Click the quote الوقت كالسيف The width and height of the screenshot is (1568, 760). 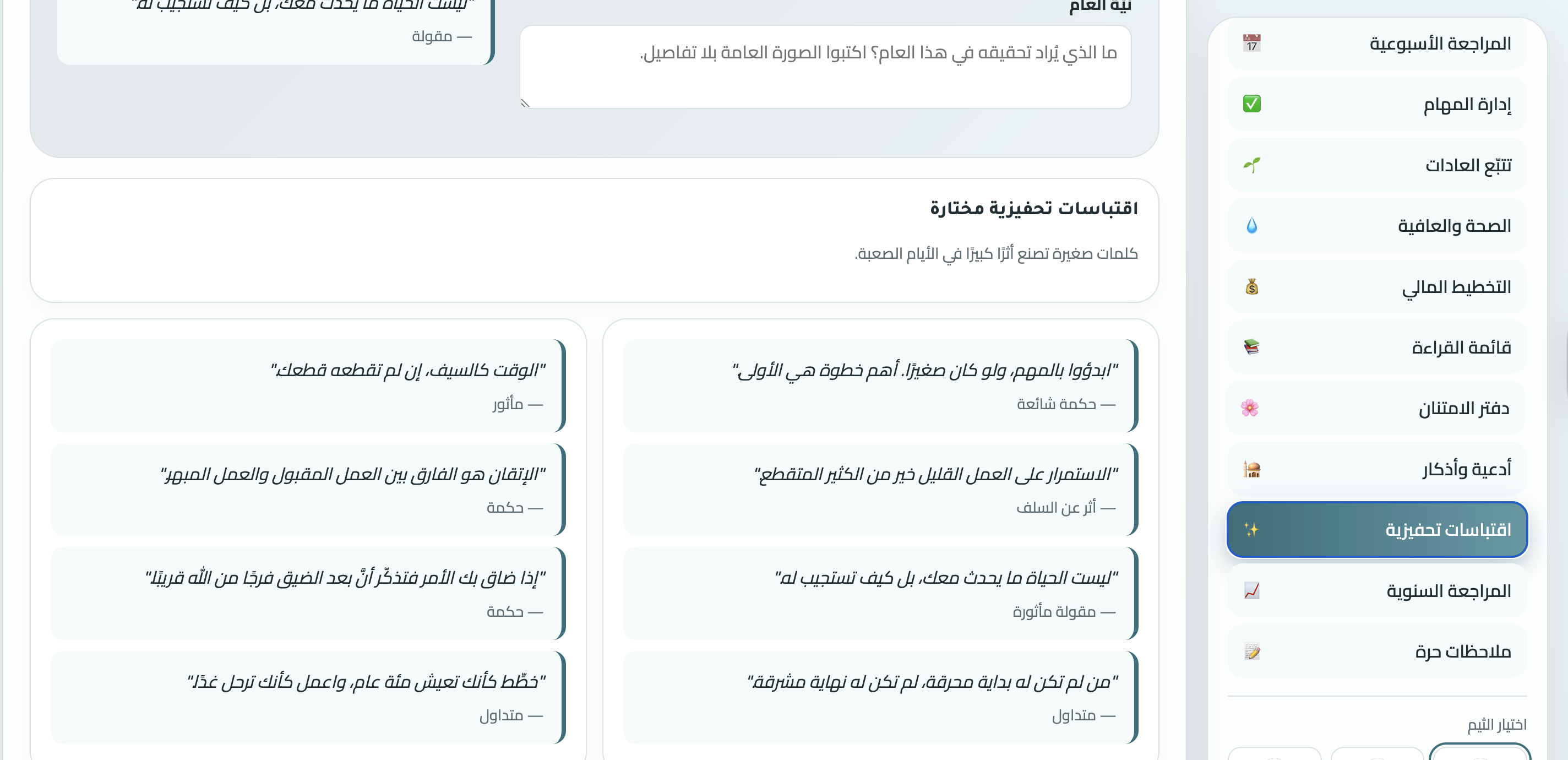pyautogui.click(x=307, y=386)
